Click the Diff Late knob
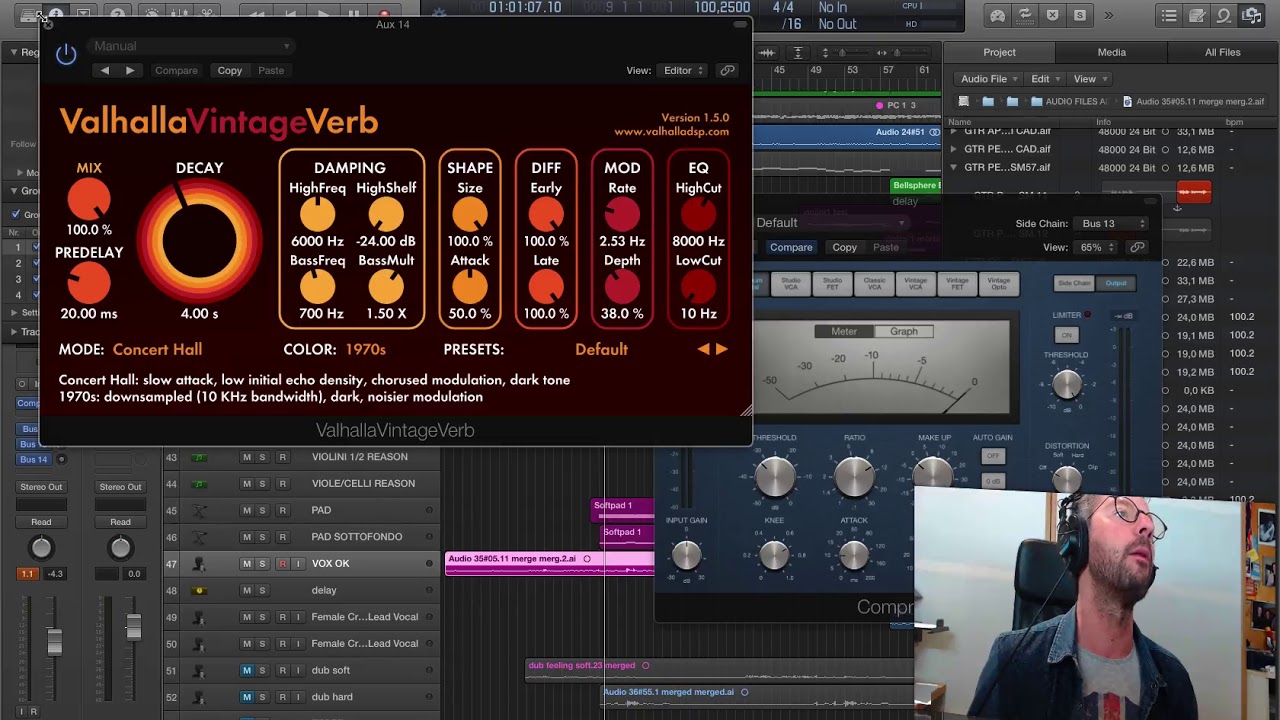 point(546,287)
